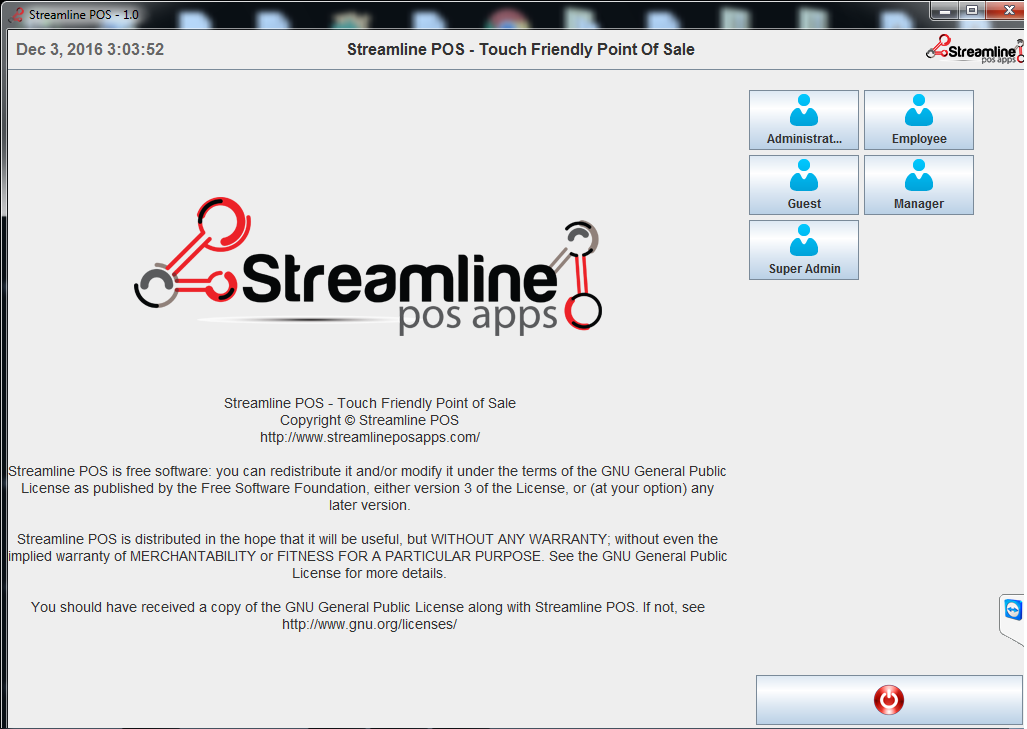Open the streamlineposapps.com website link
This screenshot has width=1027, height=729.
(369, 437)
